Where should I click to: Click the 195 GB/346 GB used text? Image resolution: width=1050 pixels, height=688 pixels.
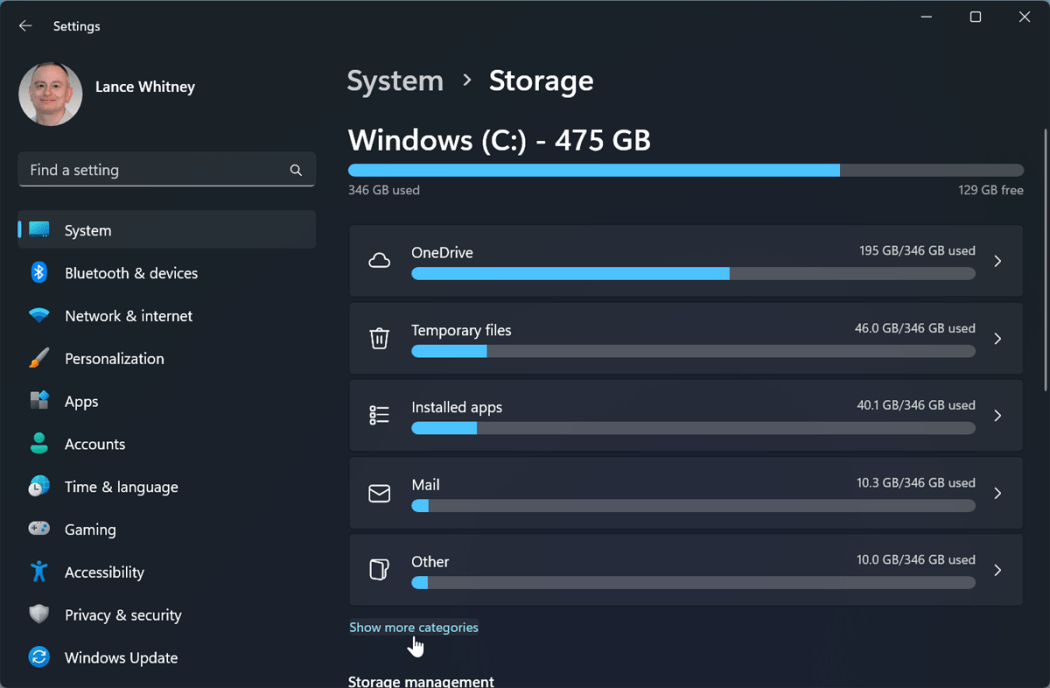(x=917, y=251)
